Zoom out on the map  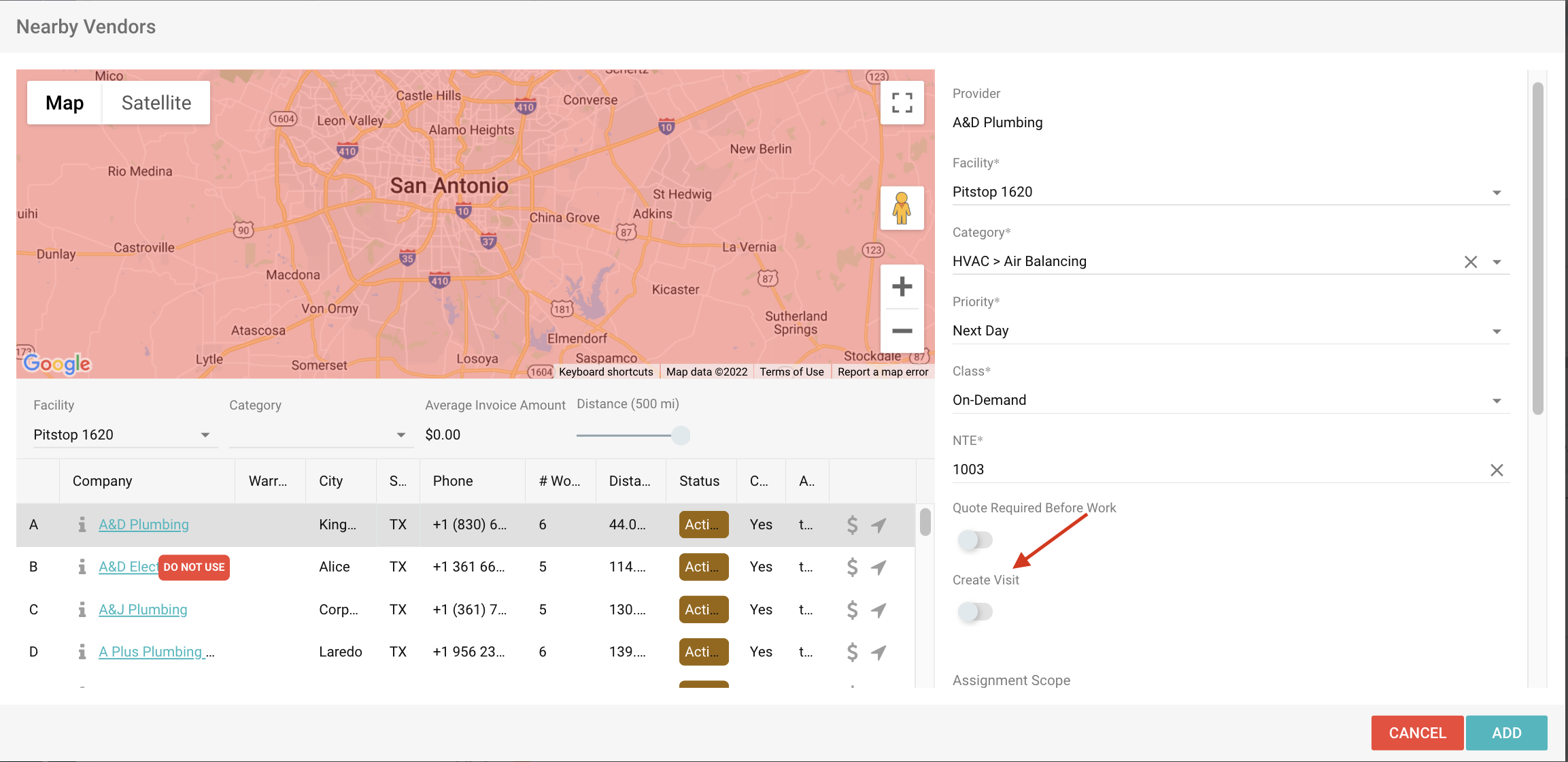click(x=902, y=331)
